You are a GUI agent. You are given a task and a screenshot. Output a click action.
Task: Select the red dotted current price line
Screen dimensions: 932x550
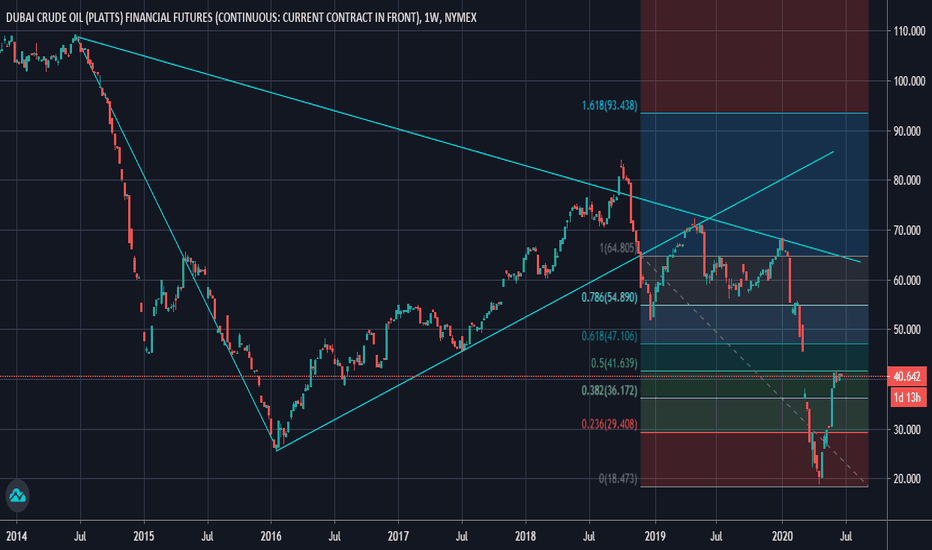coord(443,376)
